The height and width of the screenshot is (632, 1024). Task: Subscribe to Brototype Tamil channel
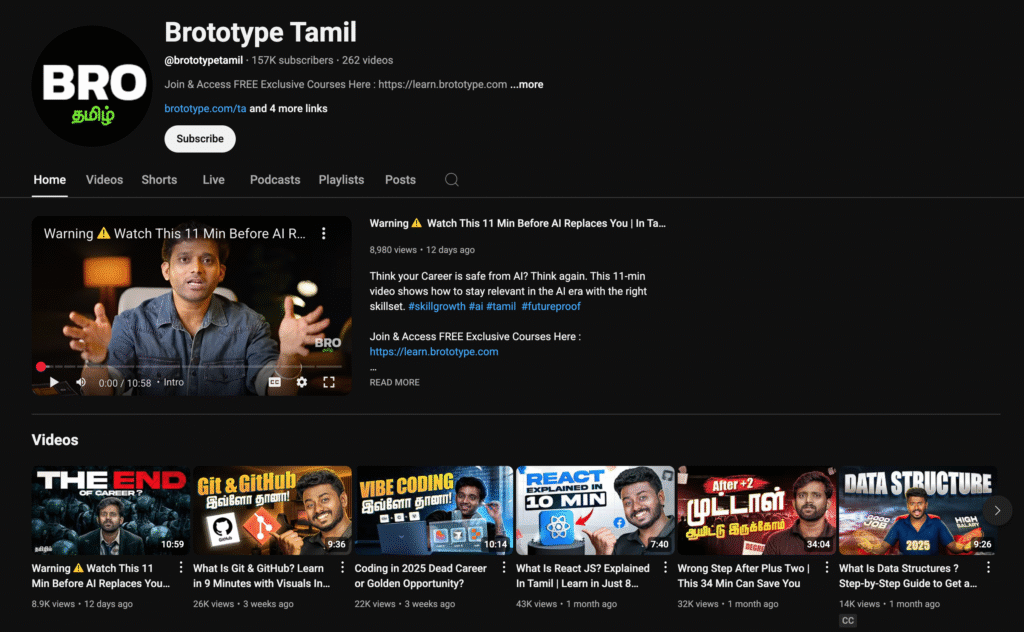pos(200,138)
